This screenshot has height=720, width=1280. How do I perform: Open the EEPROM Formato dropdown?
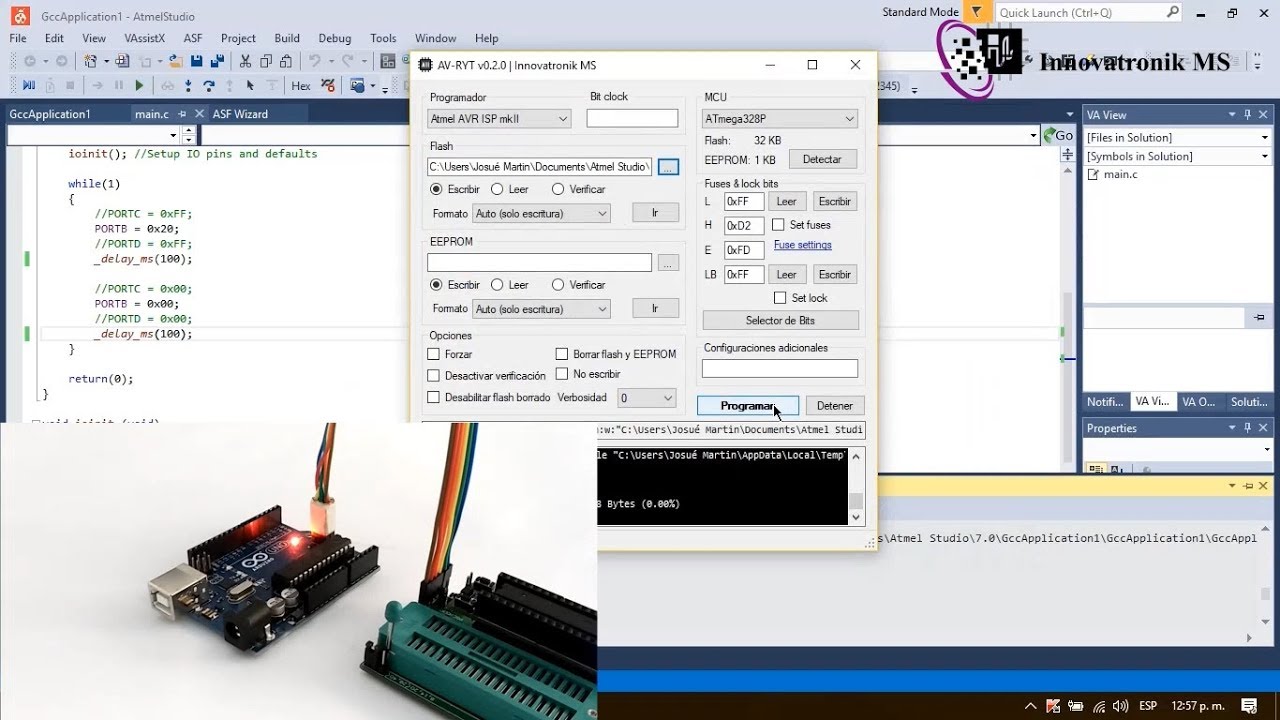click(541, 309)
